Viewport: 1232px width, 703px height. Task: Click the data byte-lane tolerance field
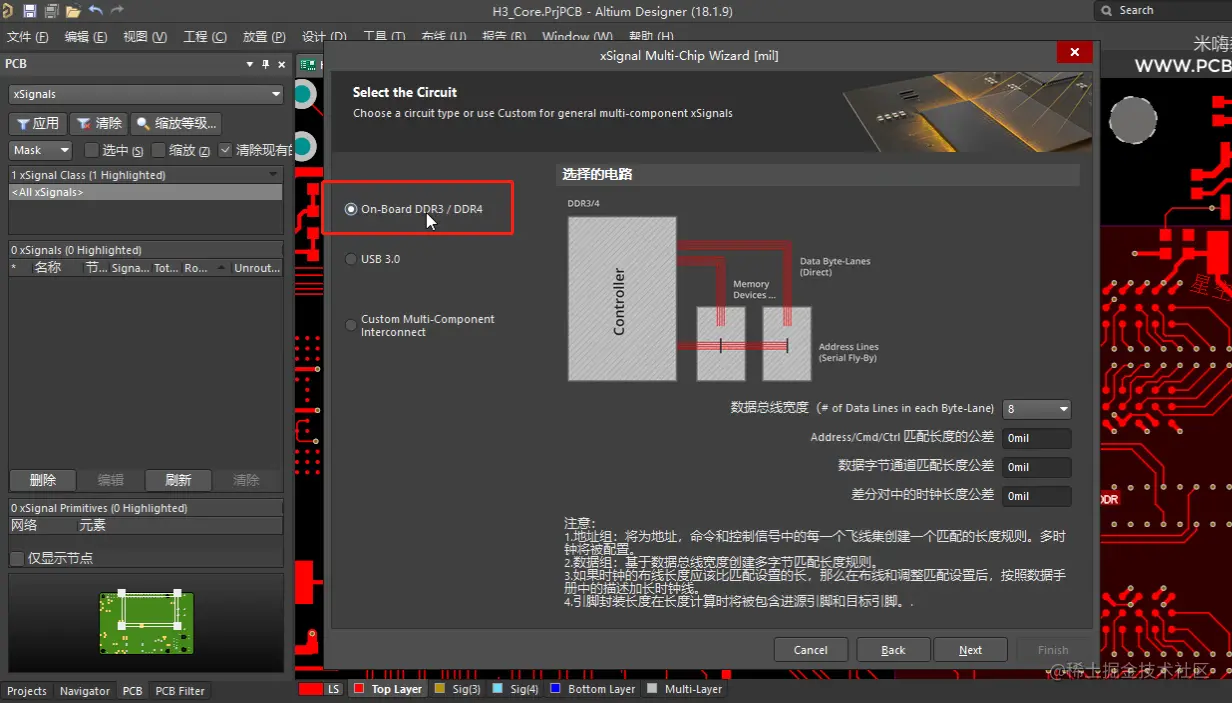tap(1037, 467)
